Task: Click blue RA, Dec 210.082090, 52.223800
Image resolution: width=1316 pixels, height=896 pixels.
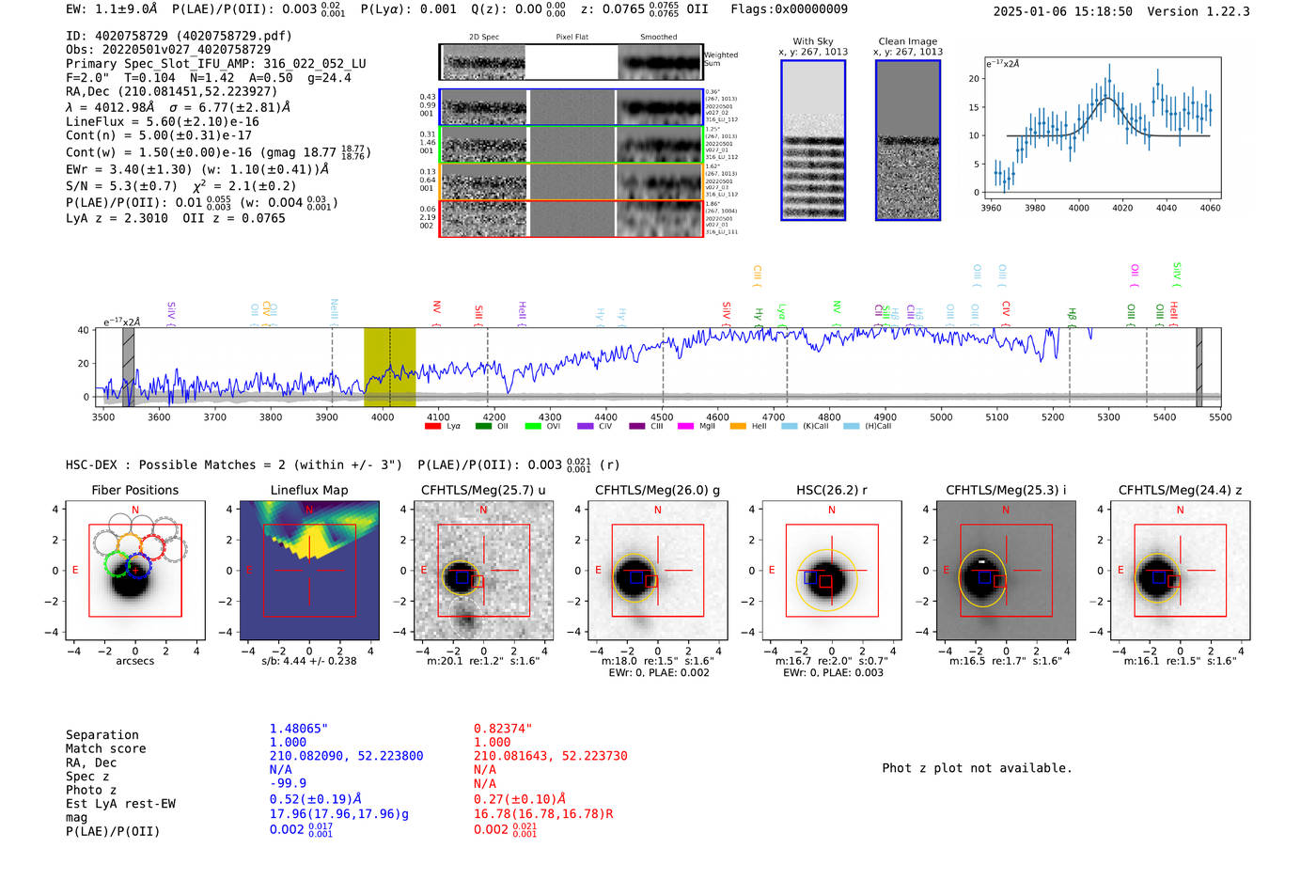Action: [x=347, y=756]
